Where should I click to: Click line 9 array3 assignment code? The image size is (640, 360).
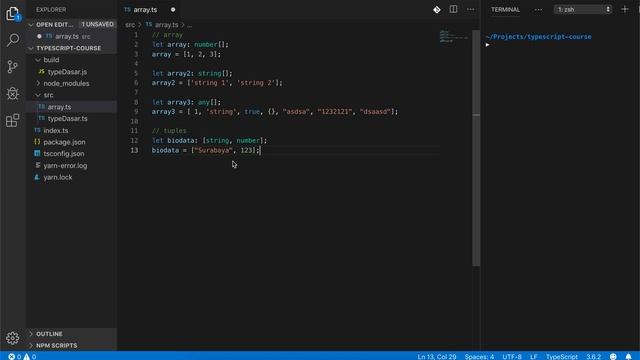275,111
